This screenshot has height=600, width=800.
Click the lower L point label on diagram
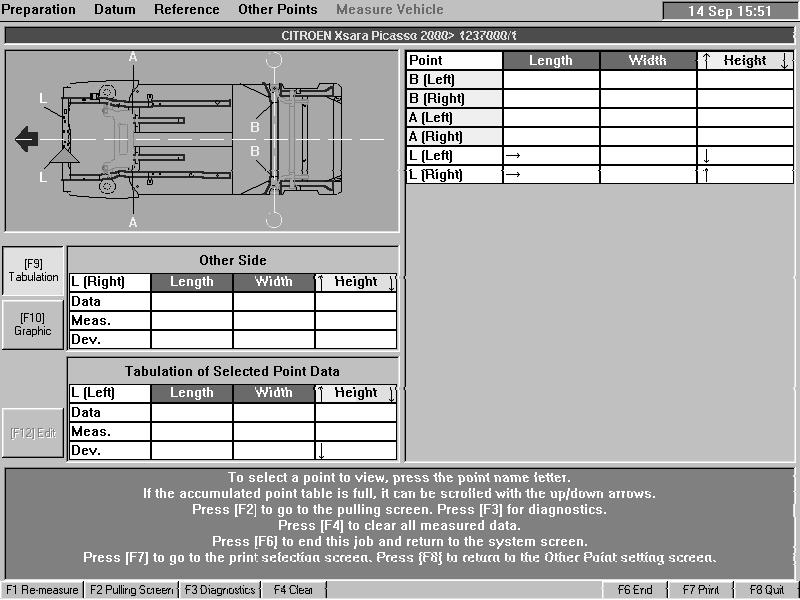tap(43, 177)
